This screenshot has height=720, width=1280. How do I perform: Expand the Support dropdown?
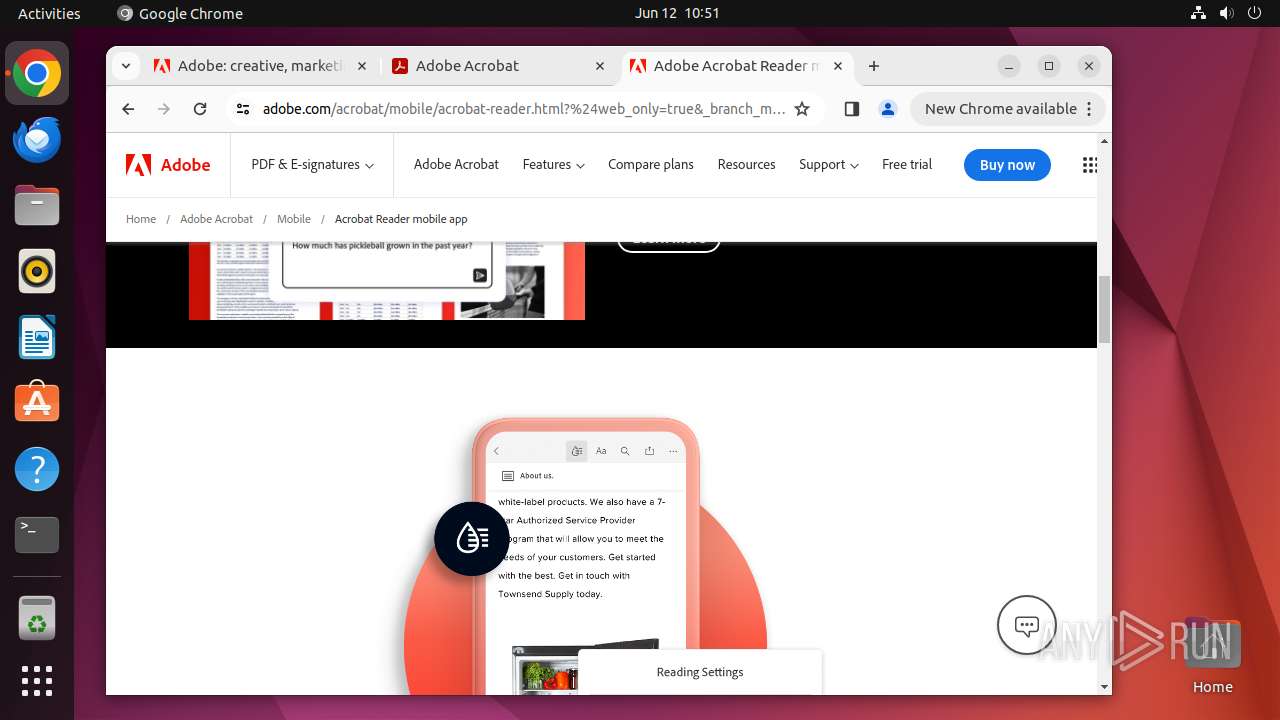[x=829, y=165]
